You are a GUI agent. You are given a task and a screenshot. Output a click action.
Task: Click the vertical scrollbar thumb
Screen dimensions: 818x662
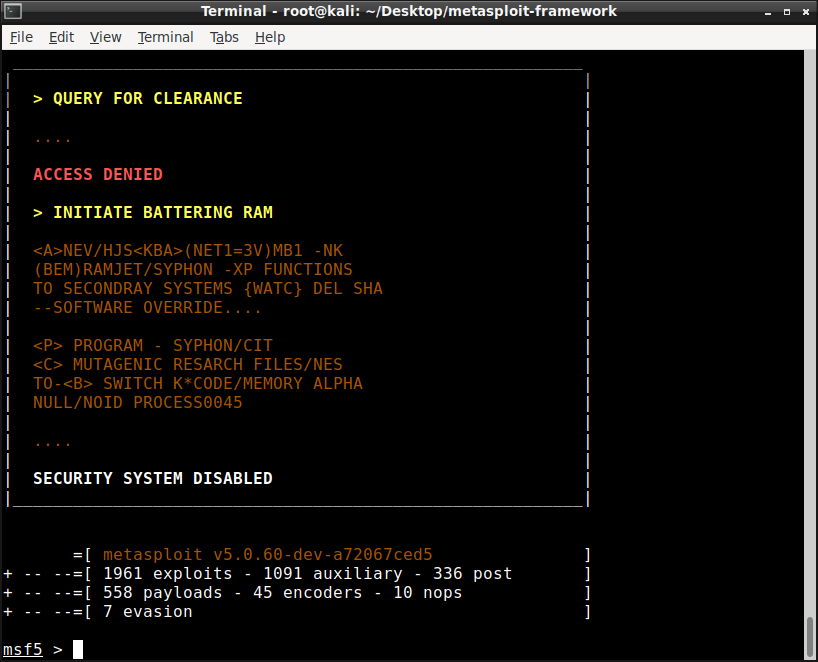[x=810, y=637]
